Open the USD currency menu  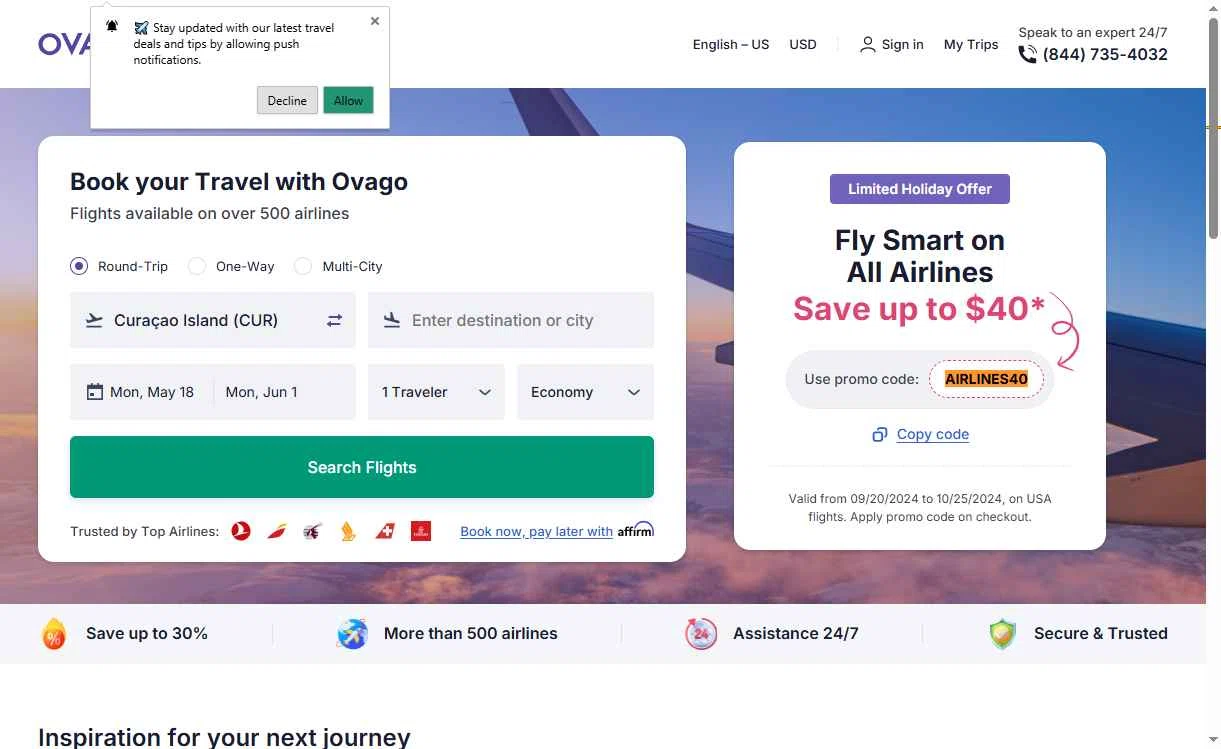[x=803, y=44]
